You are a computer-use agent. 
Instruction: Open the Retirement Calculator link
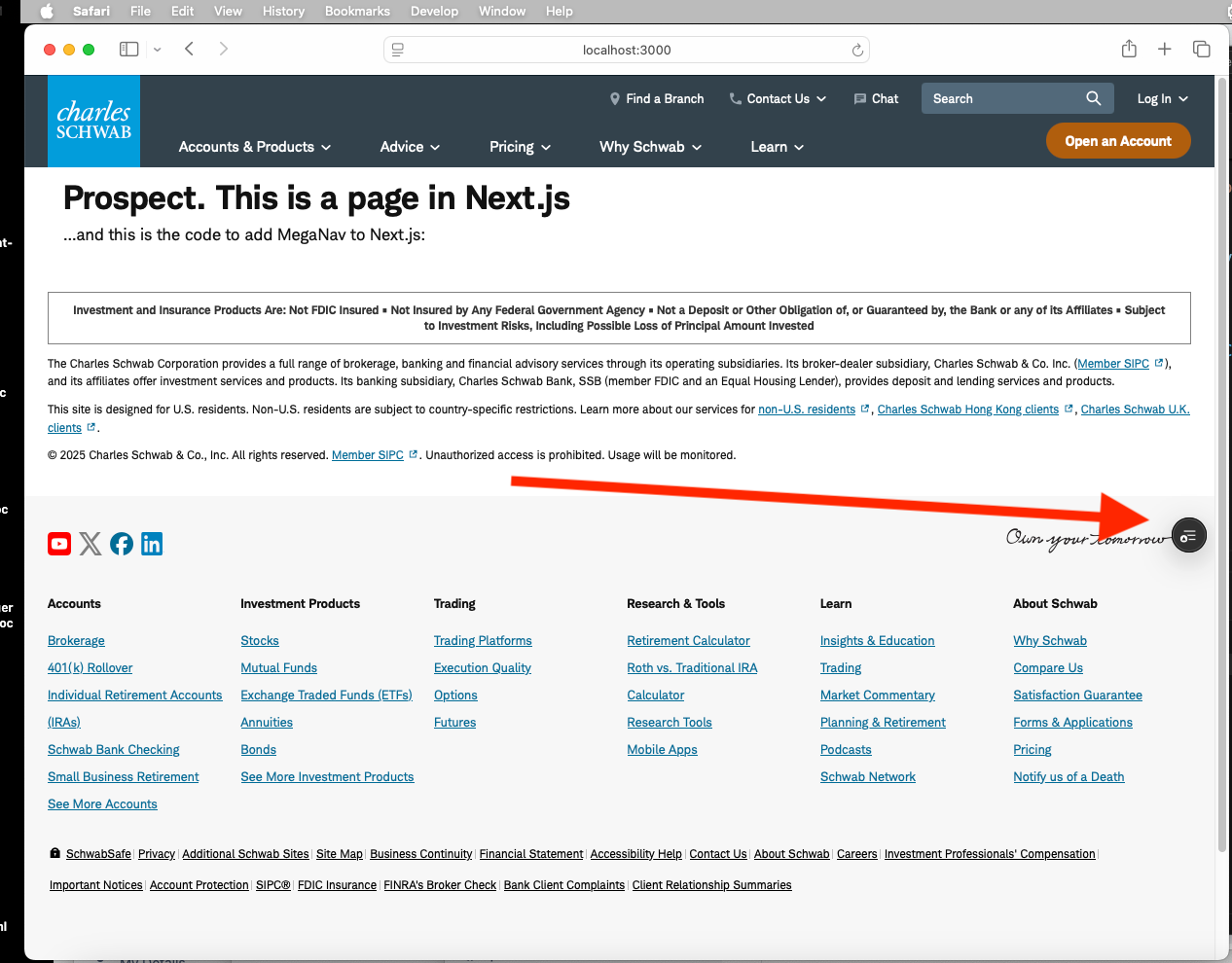tap(688, 641)
